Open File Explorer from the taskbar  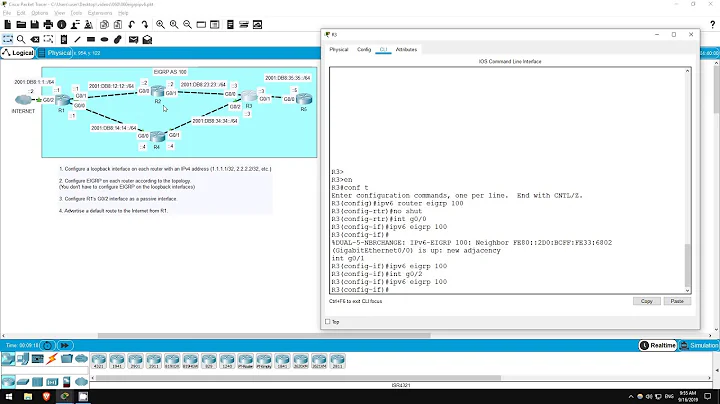(x=28, y=396)
